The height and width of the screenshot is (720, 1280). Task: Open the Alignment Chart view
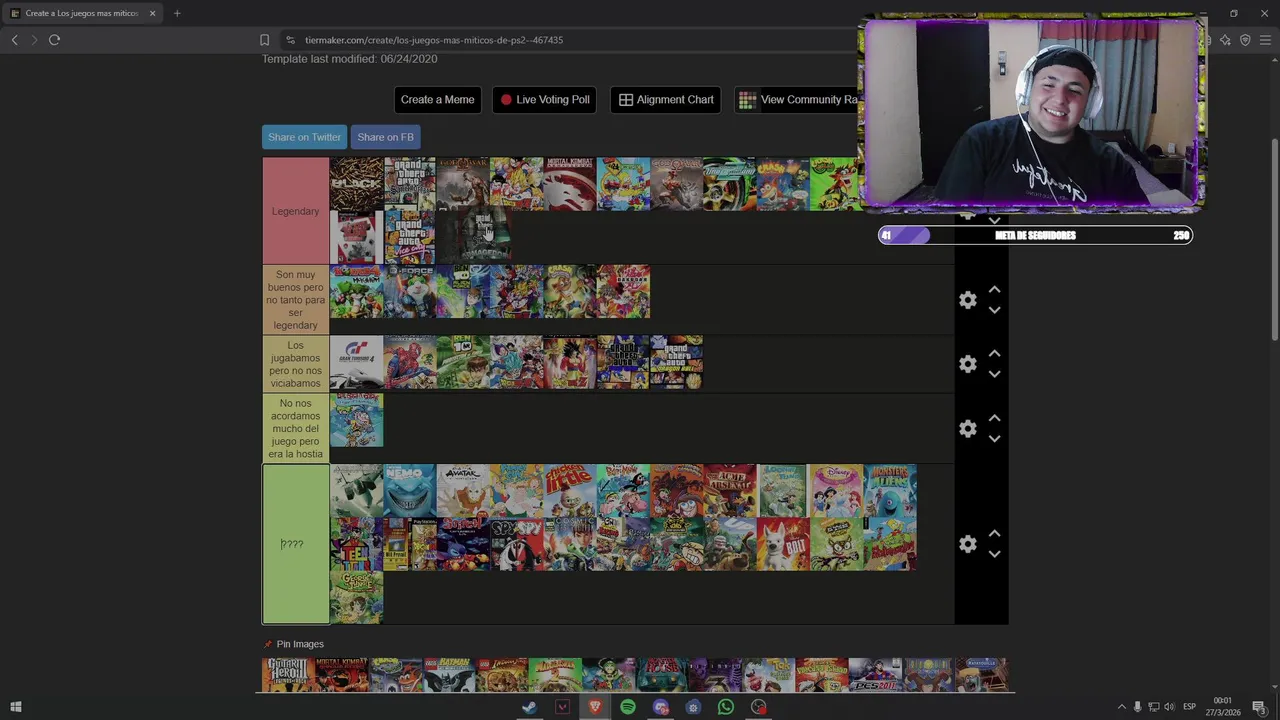click(x=666, y=100)
